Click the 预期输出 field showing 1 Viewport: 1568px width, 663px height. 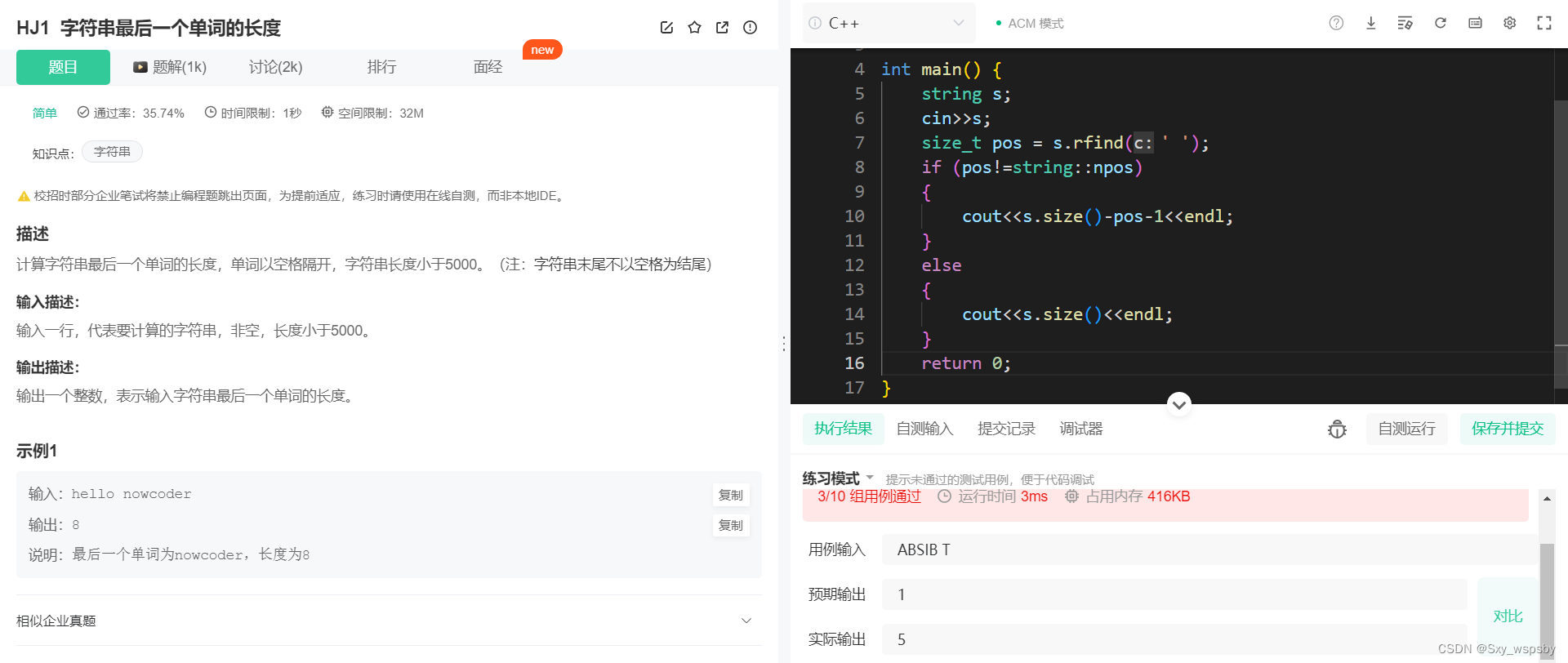tap(1174, 594)
